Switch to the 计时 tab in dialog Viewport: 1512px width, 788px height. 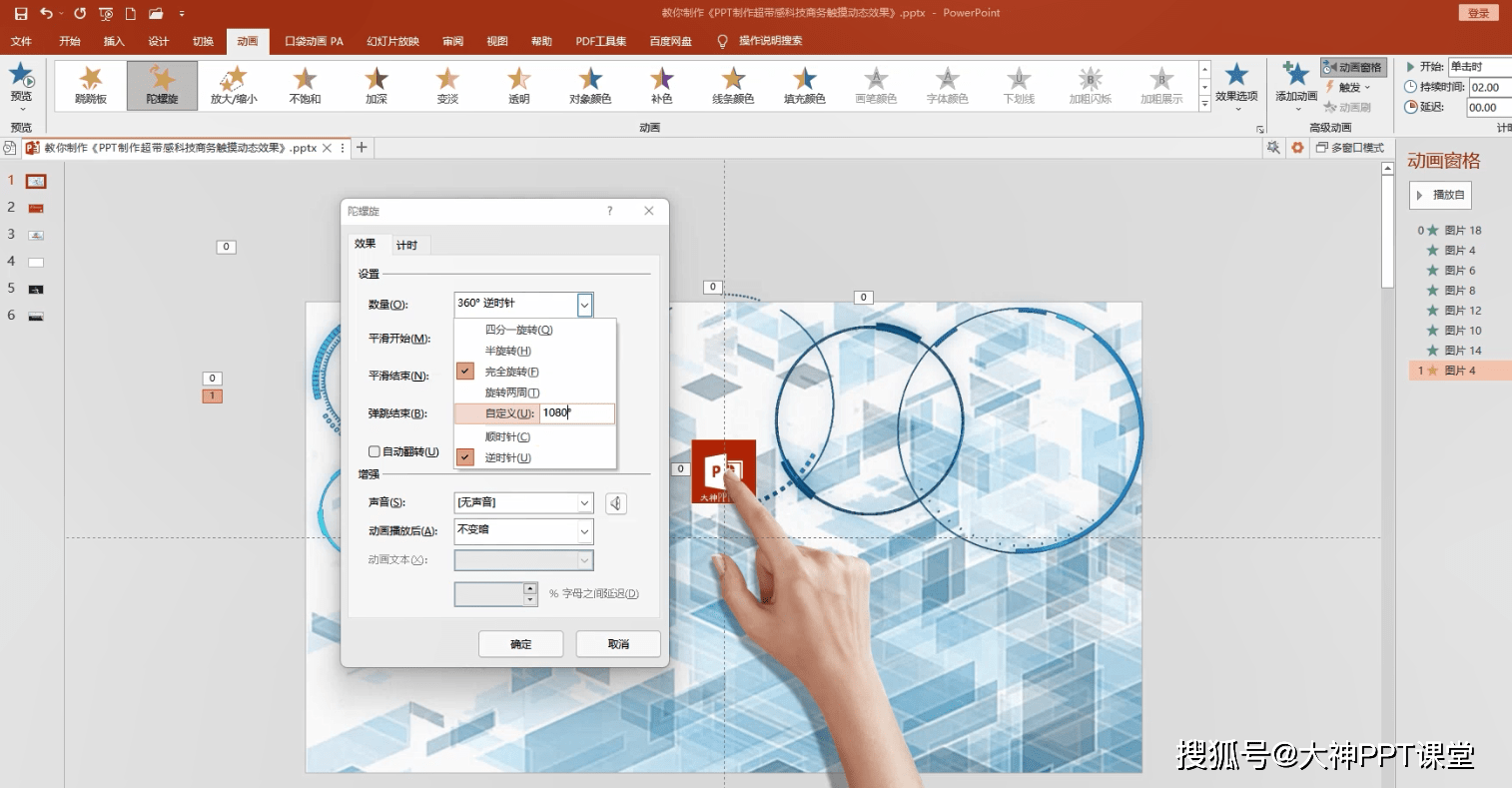[406, 245]
